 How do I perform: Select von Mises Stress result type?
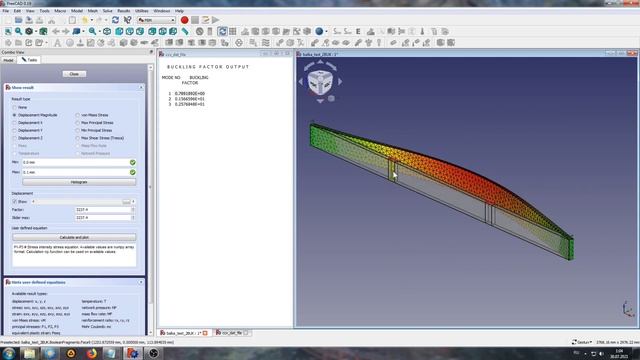[78, 115]
